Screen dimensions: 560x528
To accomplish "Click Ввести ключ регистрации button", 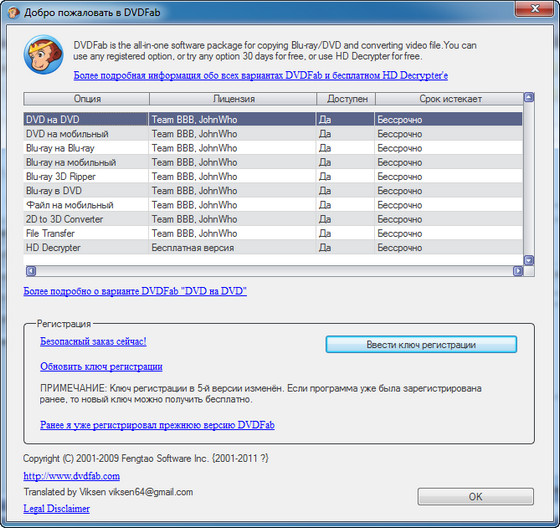I will pos(421,344).
